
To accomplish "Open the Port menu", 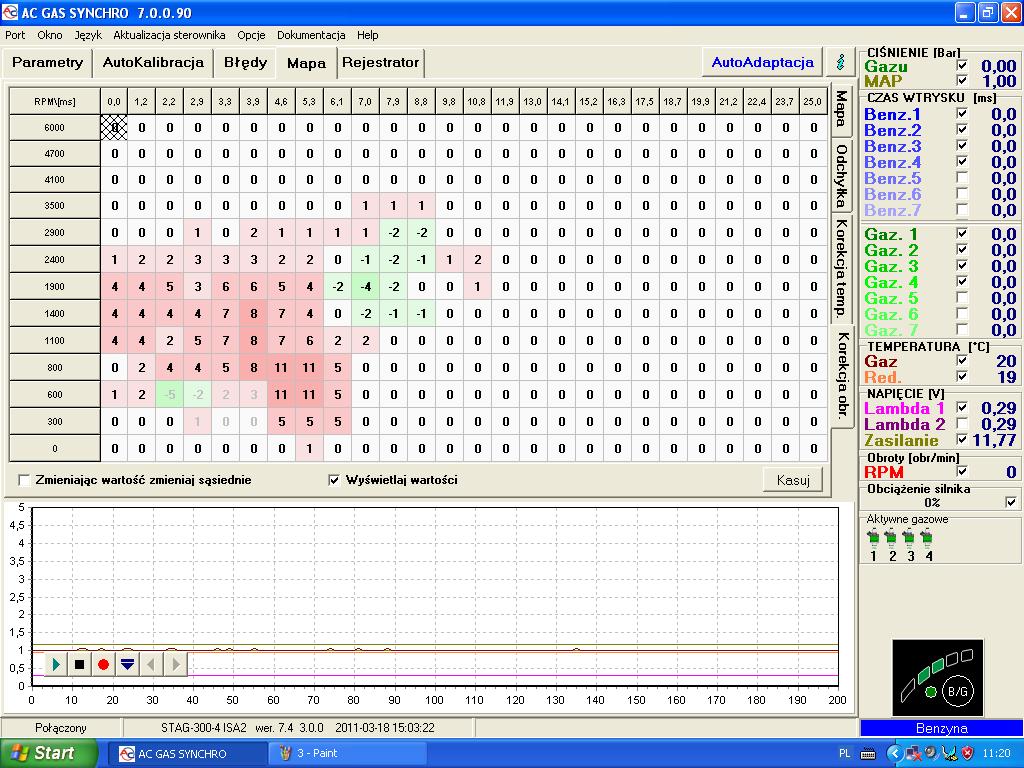I will pyautogui.click(x=15, y=35).
